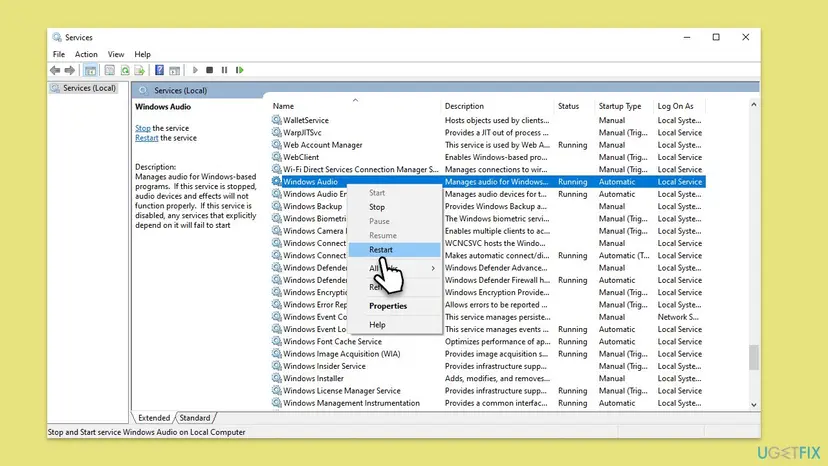Click 'Adds, modifies, and removes...' description
This screenshot has height=466, width=828.
pyautogui.click(x=497, y=378)
